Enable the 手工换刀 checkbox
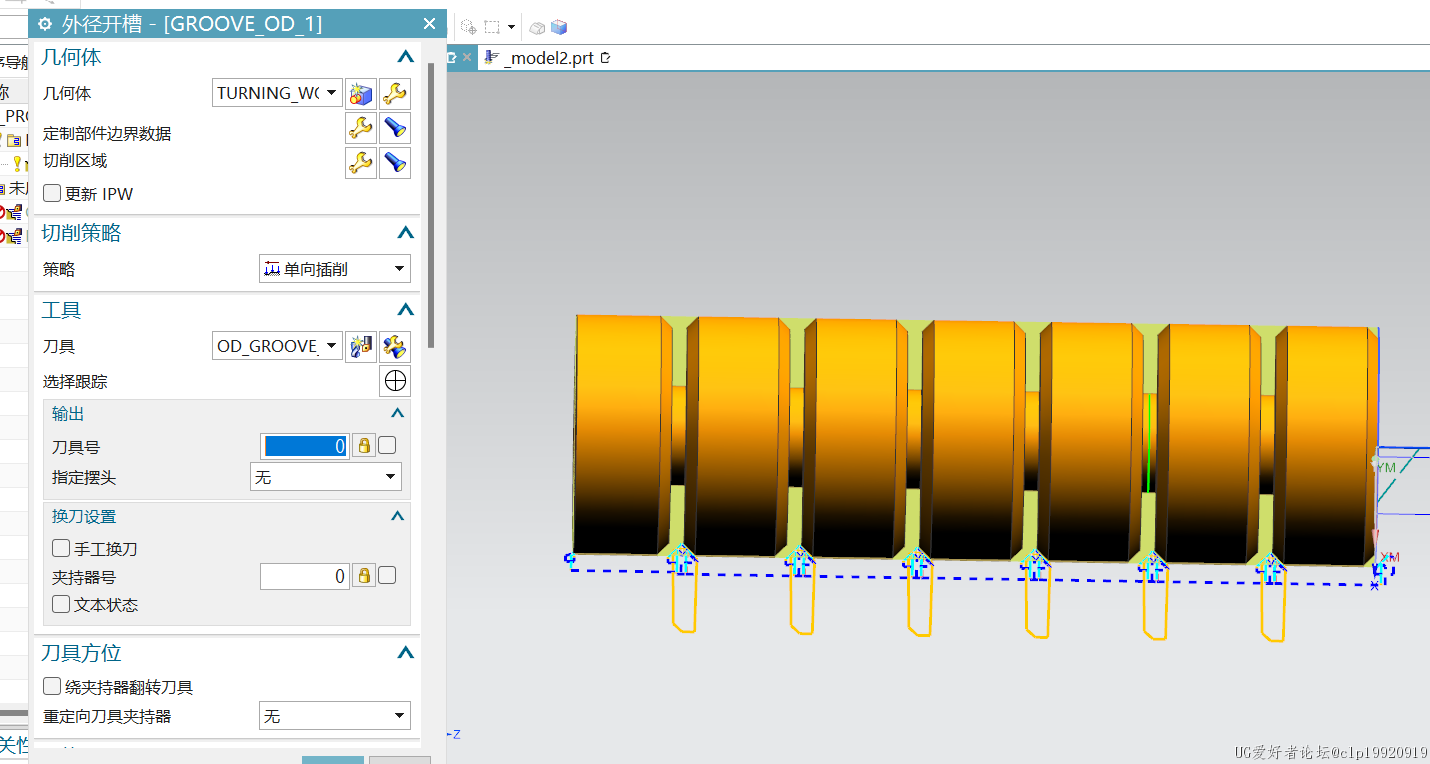The height and width of the screenshot is (764, 1430). pyautogui.click(x=61, y=548)
